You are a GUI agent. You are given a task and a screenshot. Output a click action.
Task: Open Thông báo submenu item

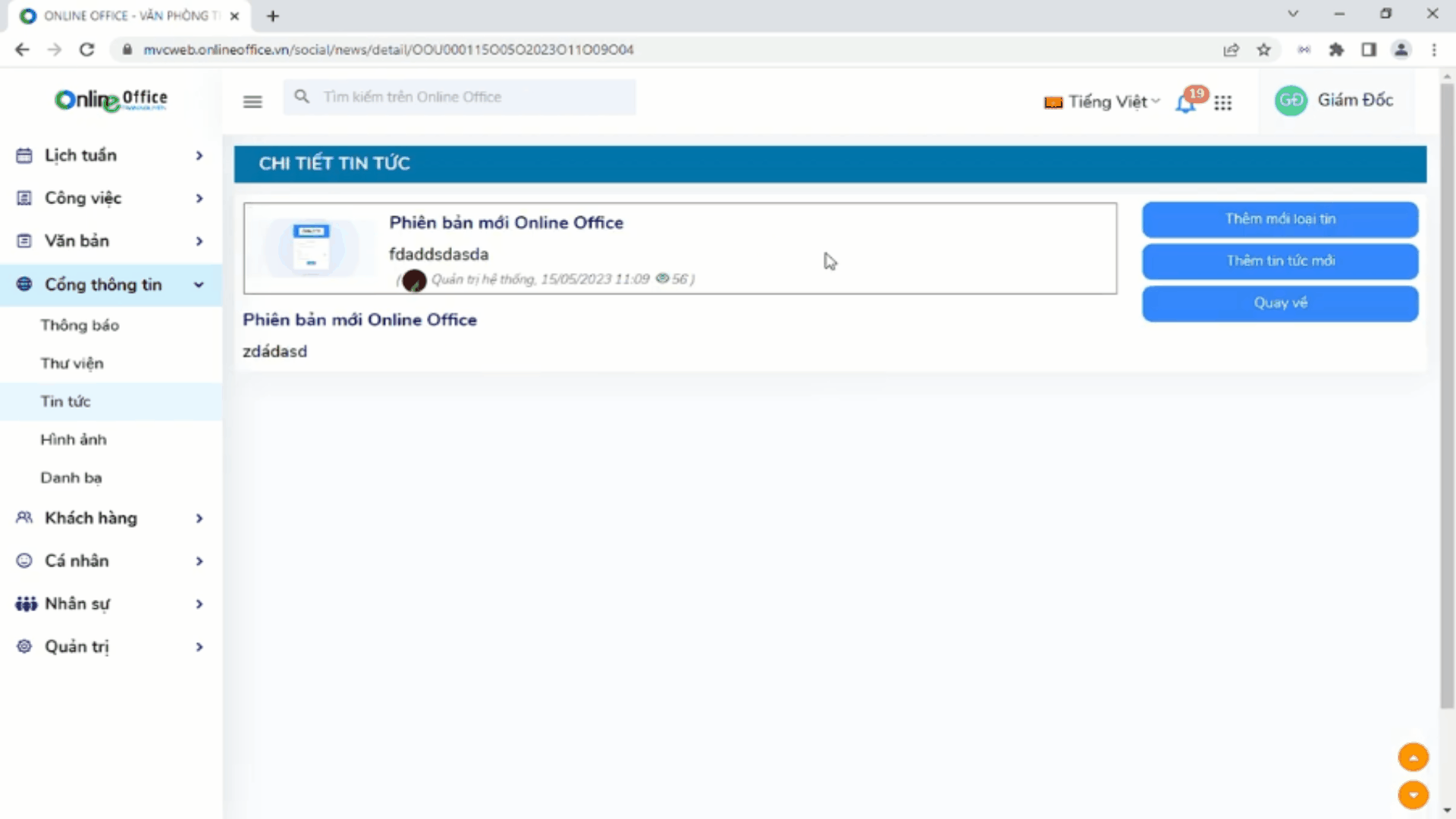80,325
